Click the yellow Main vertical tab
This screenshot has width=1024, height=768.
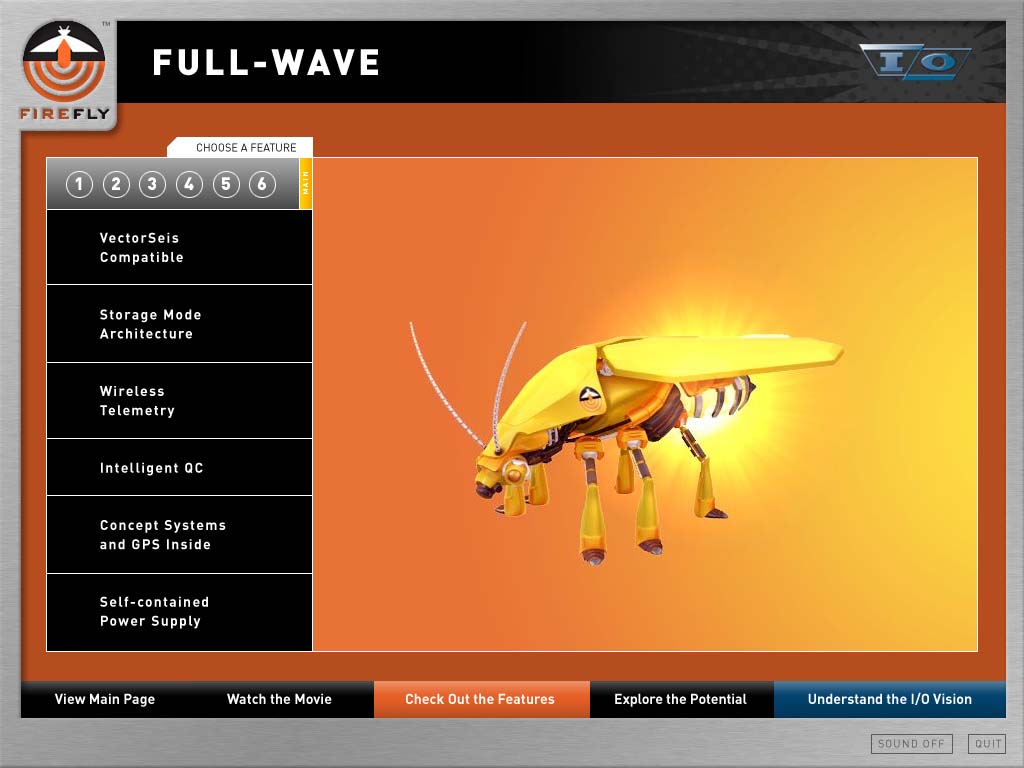[x=306, y=184]
